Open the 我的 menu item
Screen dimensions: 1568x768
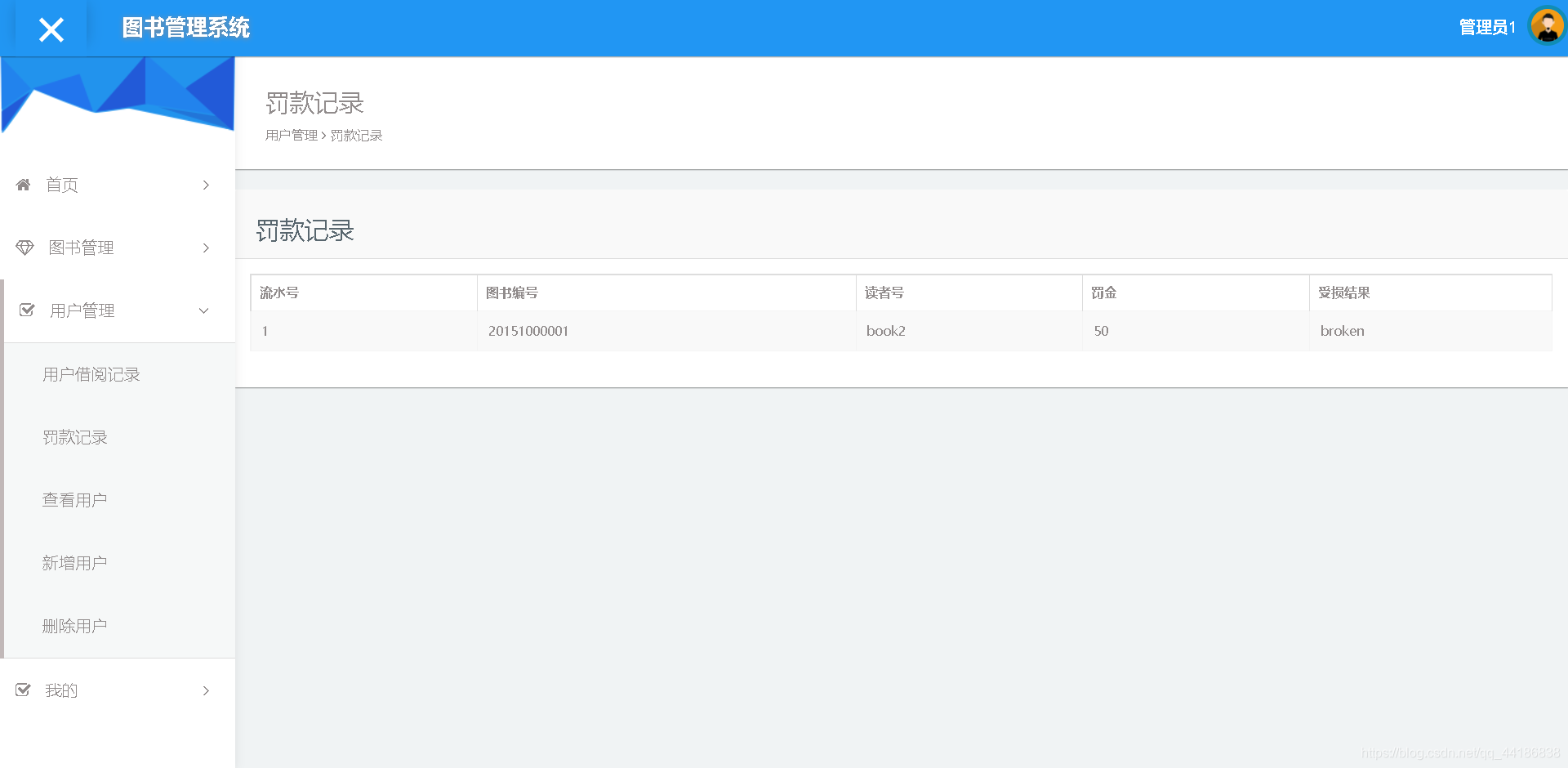pyautogui.click(x=118, y=690)
